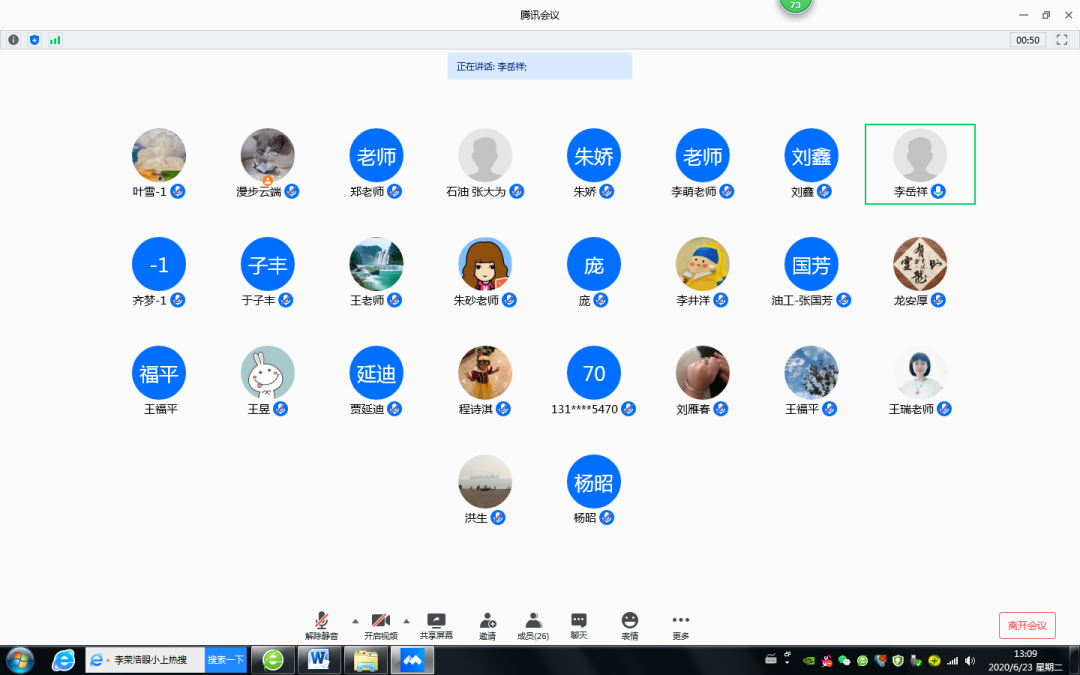Open the 邀请 invite icon
The image size is (1080, 675).
487,621
